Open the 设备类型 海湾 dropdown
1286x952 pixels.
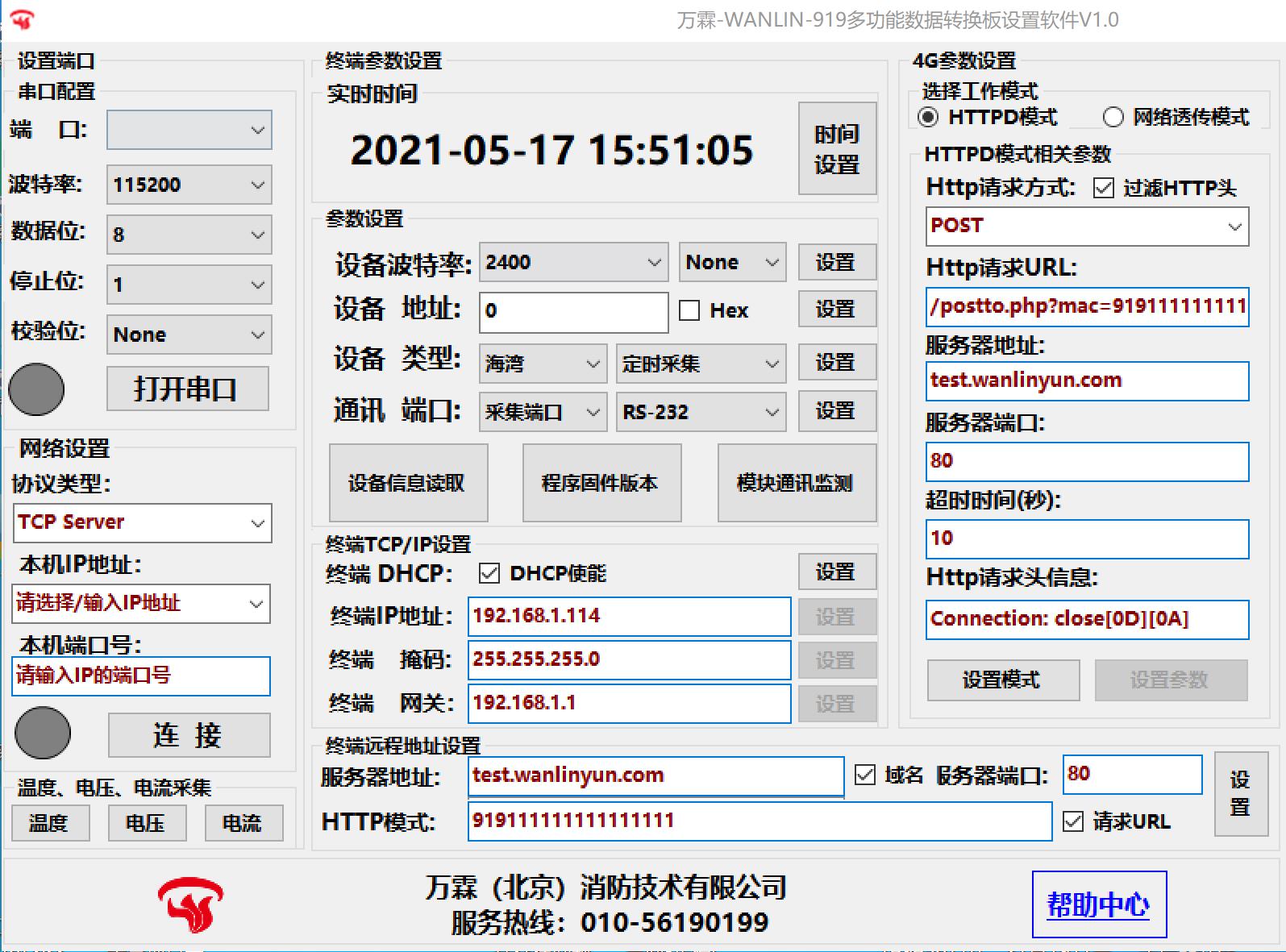(543, 364)
